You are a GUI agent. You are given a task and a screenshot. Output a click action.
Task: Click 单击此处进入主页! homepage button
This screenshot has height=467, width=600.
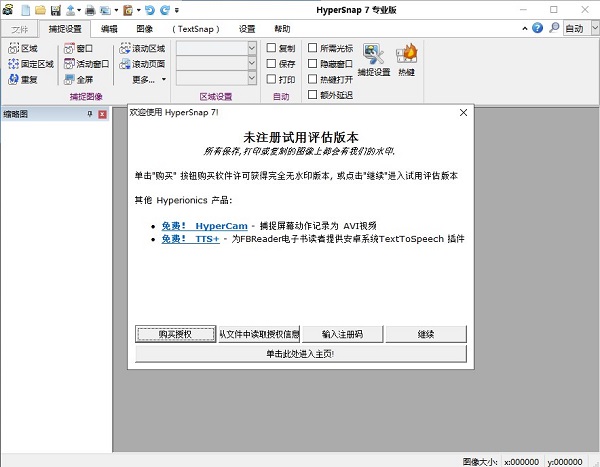[x=300, y=354]
